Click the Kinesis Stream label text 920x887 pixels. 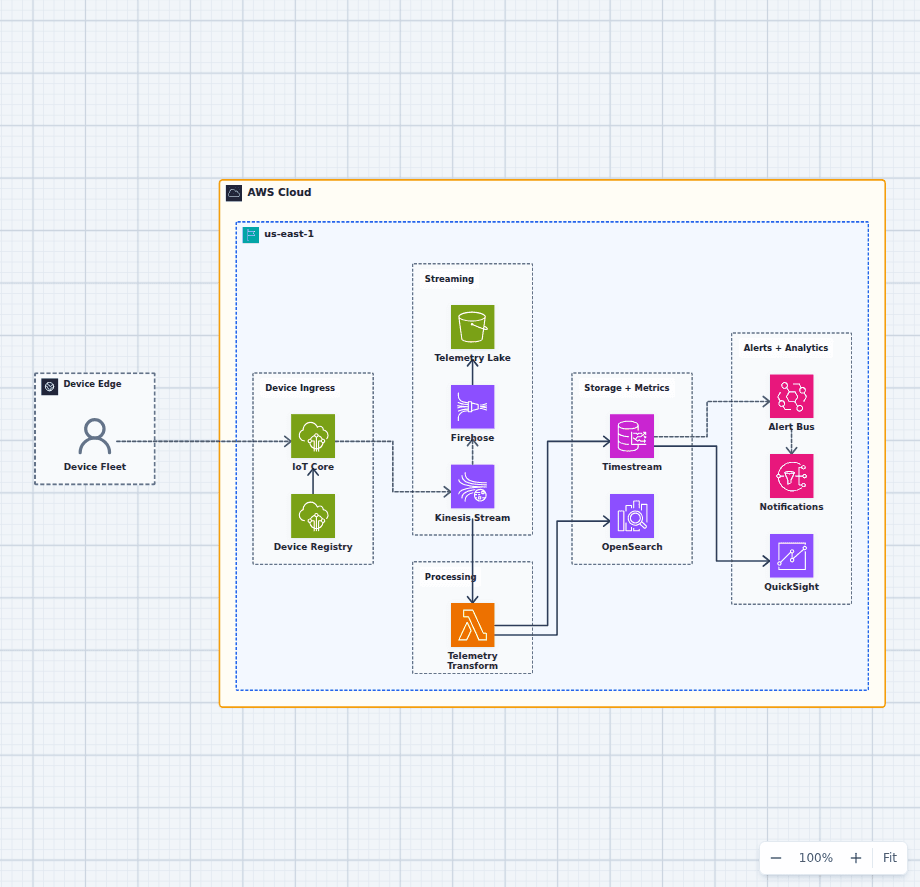point(472,517)
